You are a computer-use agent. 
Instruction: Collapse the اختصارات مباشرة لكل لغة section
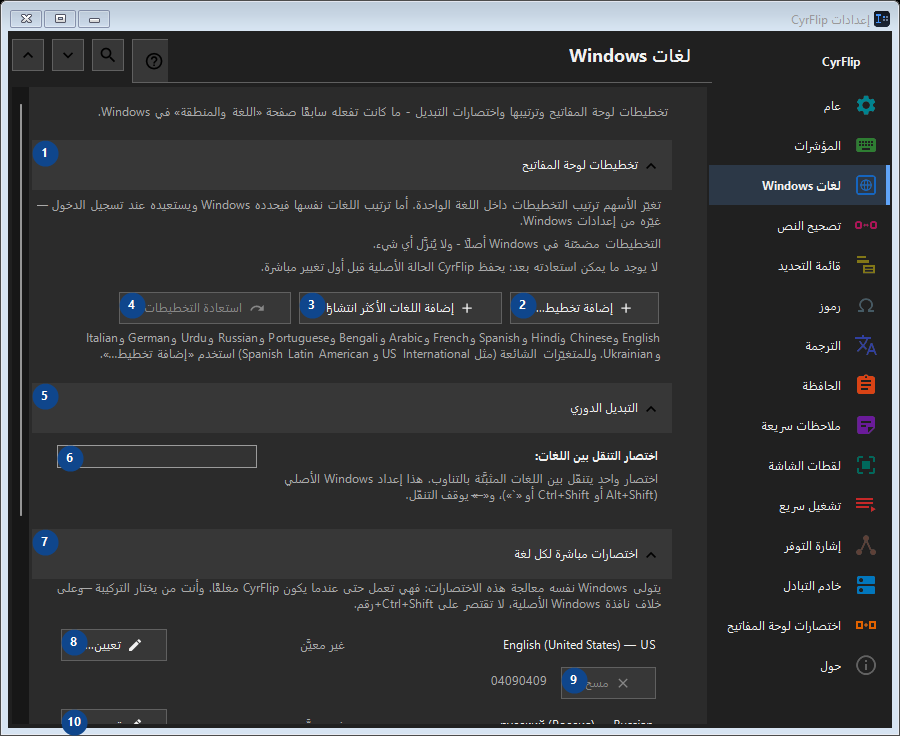point(352,554)
